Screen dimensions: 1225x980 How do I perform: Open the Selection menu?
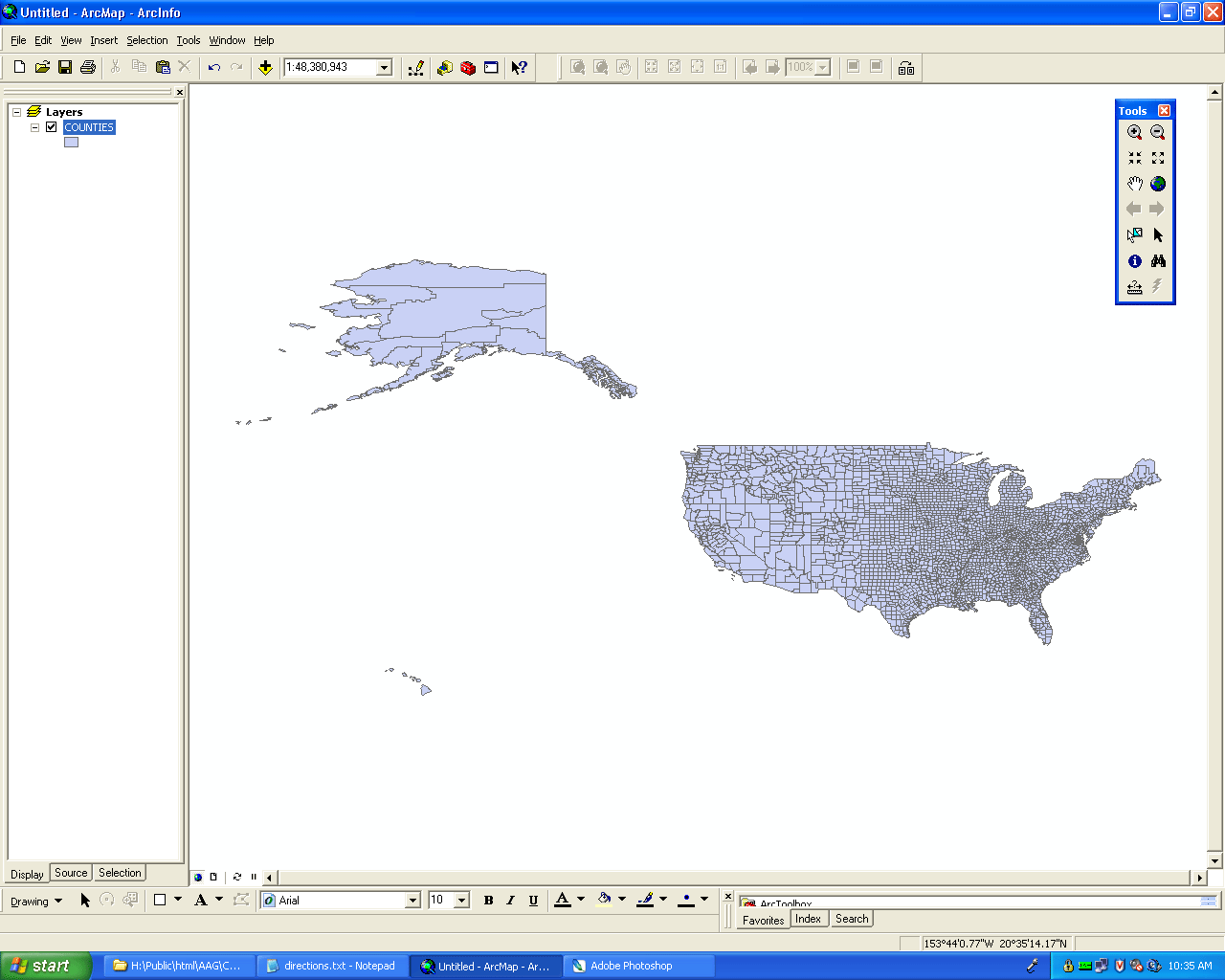(x=146, y=40)
